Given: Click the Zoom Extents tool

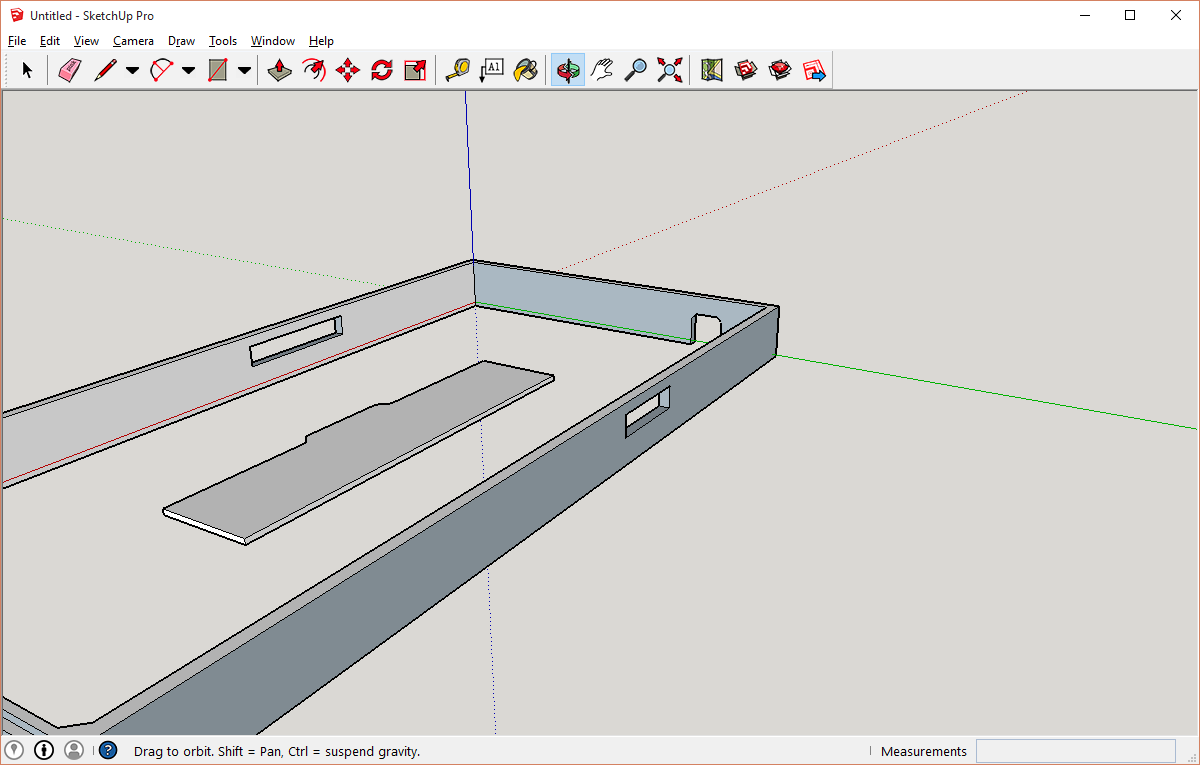Looking at the screenshot, I should [x=670, y=70].
